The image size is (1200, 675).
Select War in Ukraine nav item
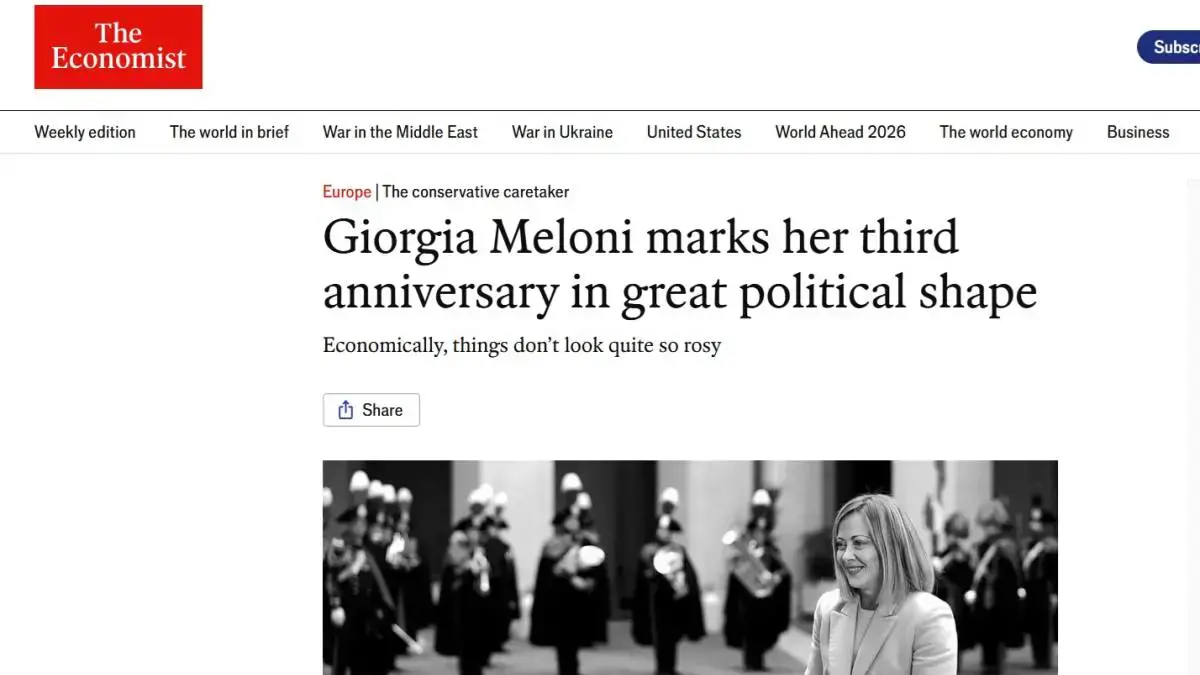point(562,132)
